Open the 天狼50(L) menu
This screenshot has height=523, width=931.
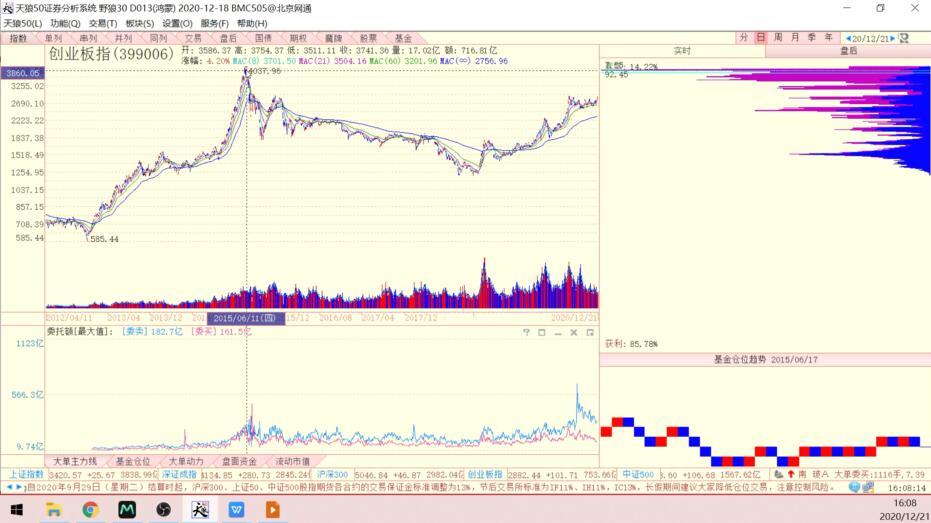point(23,23)
